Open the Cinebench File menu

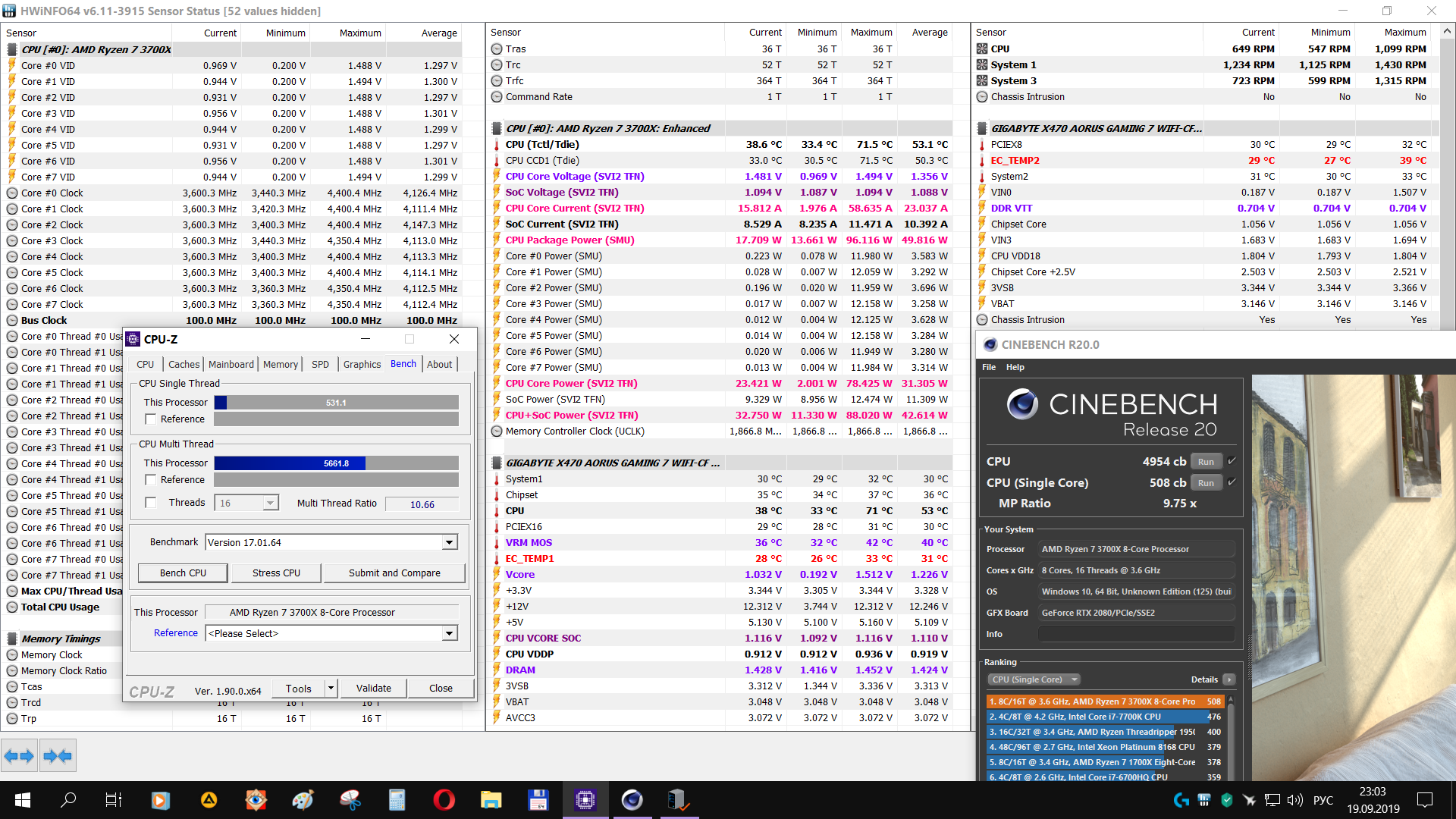tap(989, 367)
